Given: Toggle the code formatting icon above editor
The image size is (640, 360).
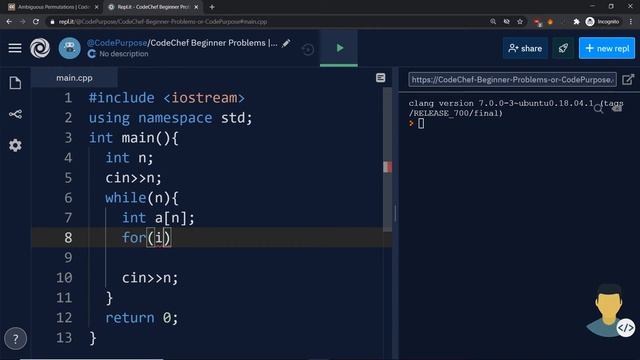Looking at the screenshot, I should 380,78.
